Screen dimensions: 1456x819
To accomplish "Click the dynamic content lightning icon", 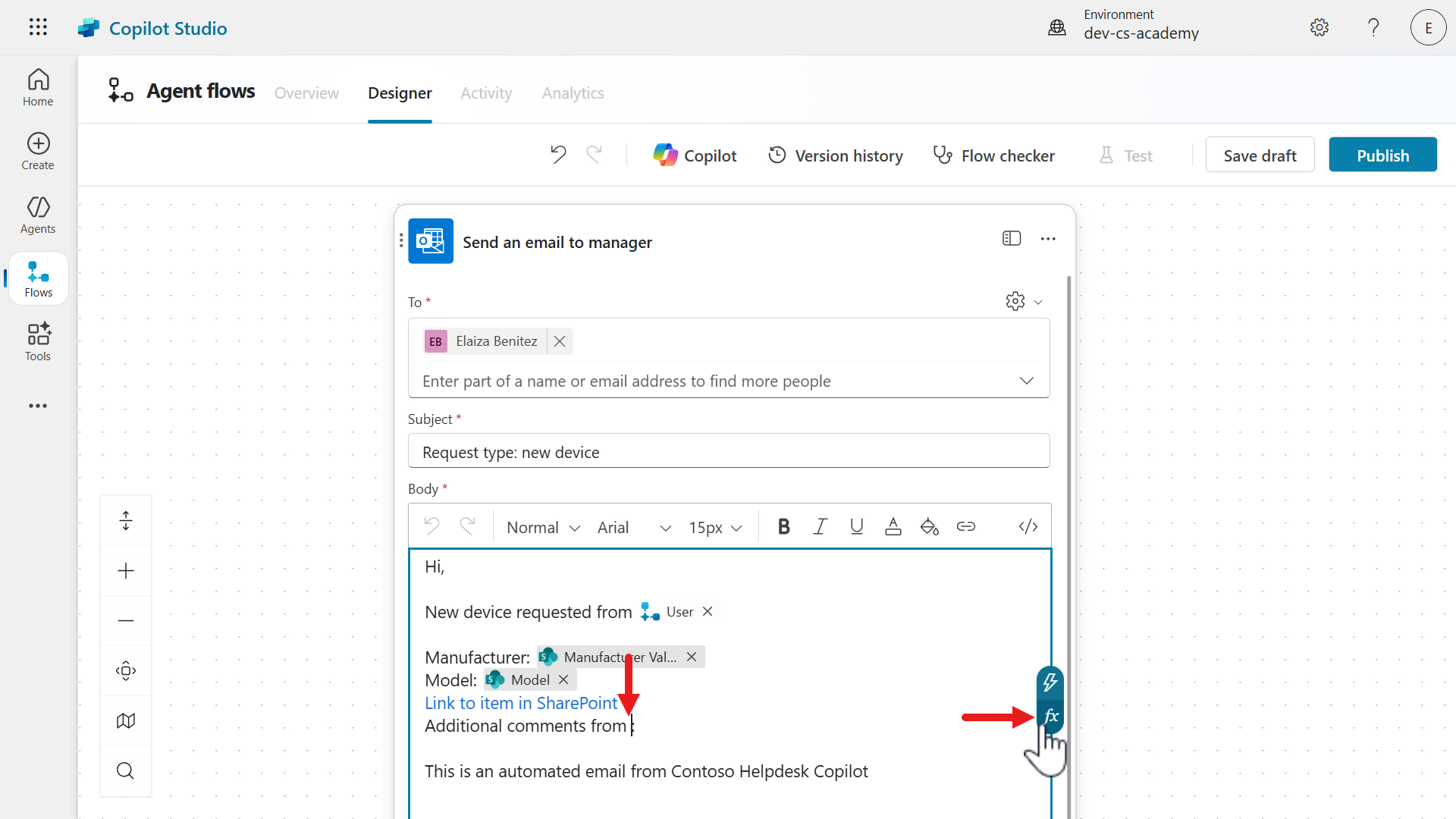I will tap(1050, 682).
